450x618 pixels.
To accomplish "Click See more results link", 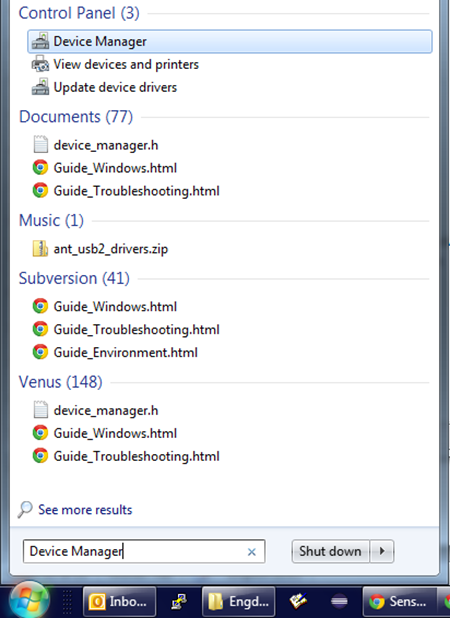I will click(85, 510).
